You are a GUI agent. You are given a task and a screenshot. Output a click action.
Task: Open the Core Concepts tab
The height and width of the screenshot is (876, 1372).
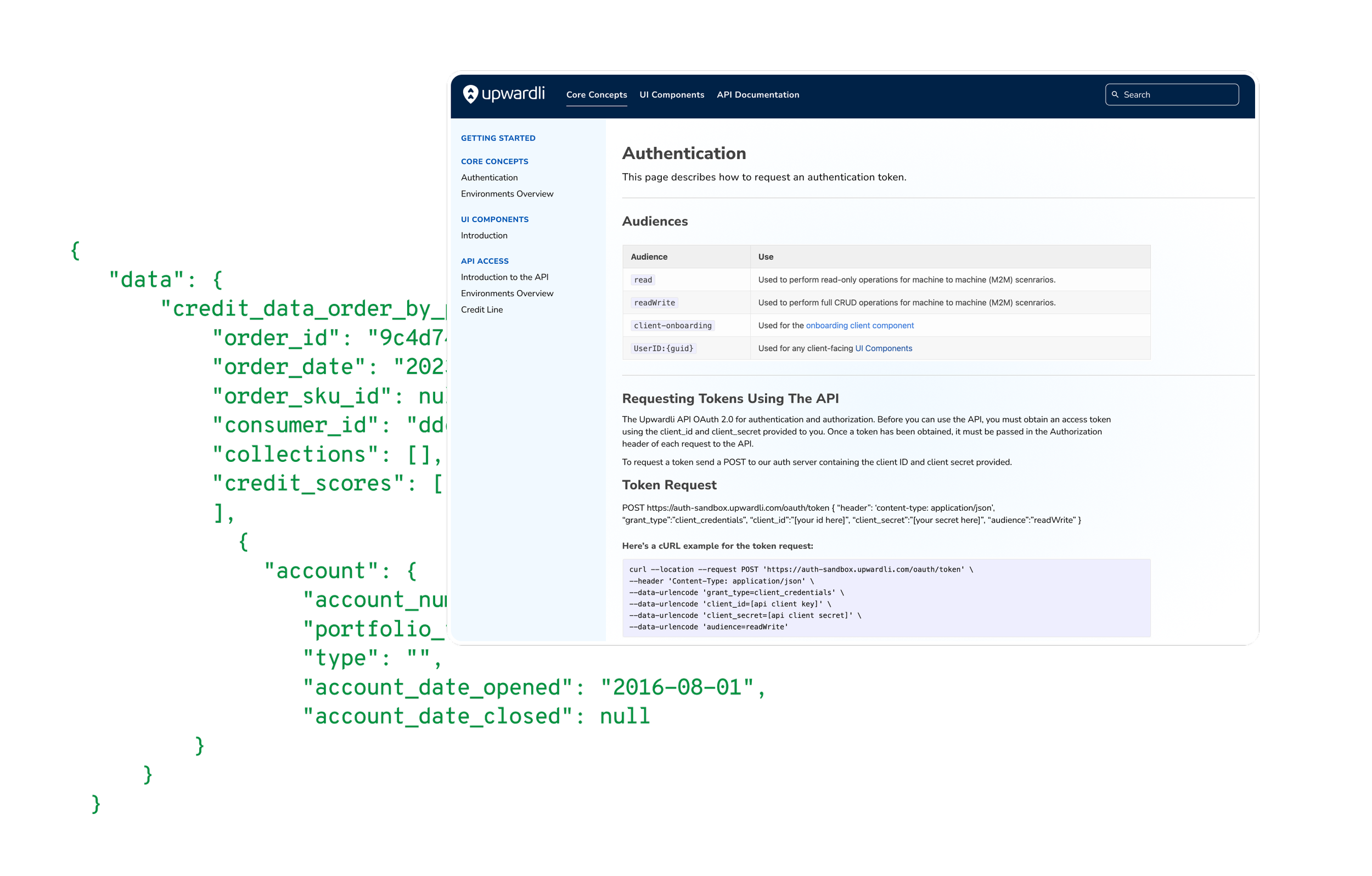[596, 94]
